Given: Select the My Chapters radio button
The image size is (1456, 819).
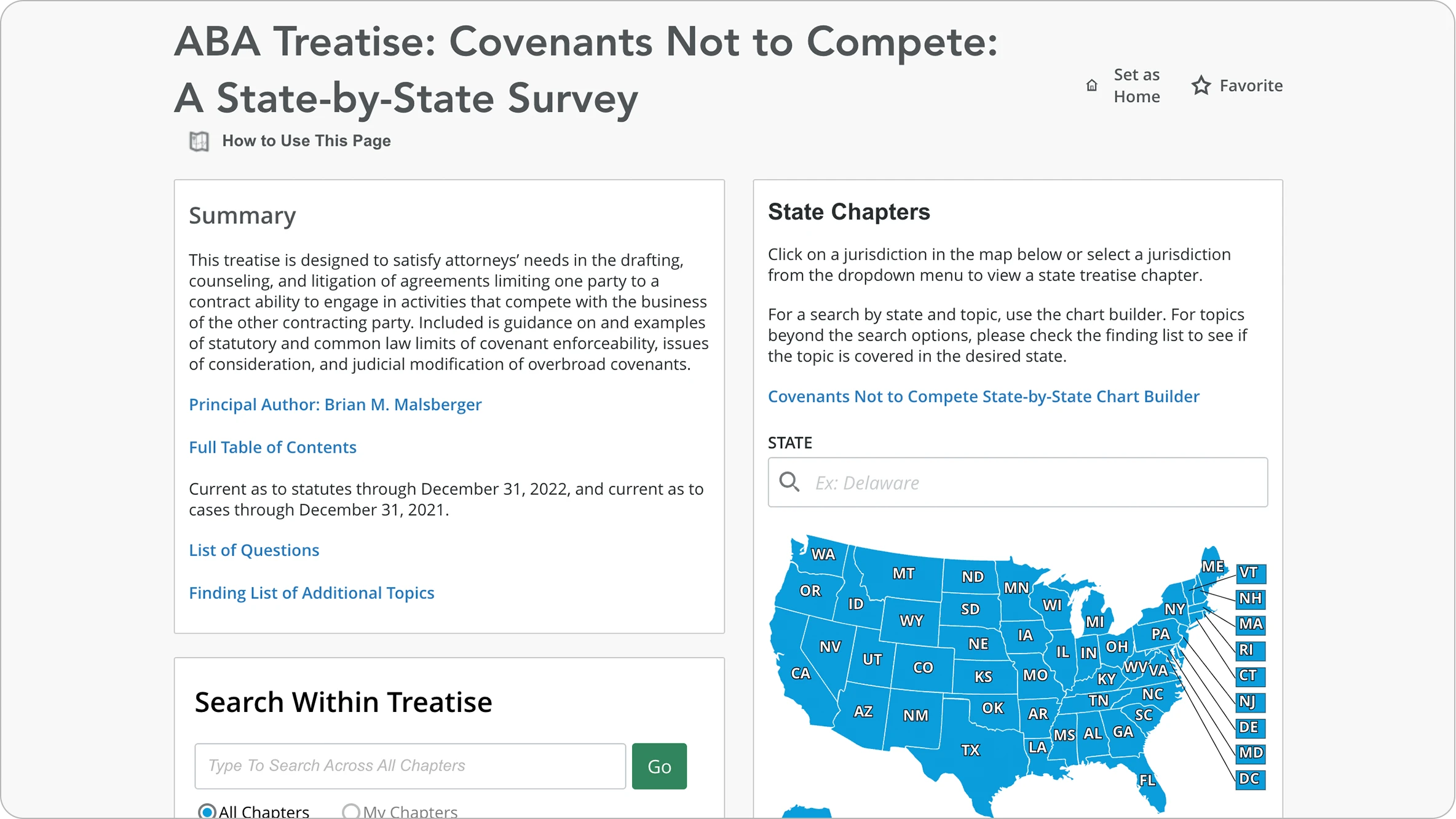Looking at the screenshot, I should pos(350,811).
